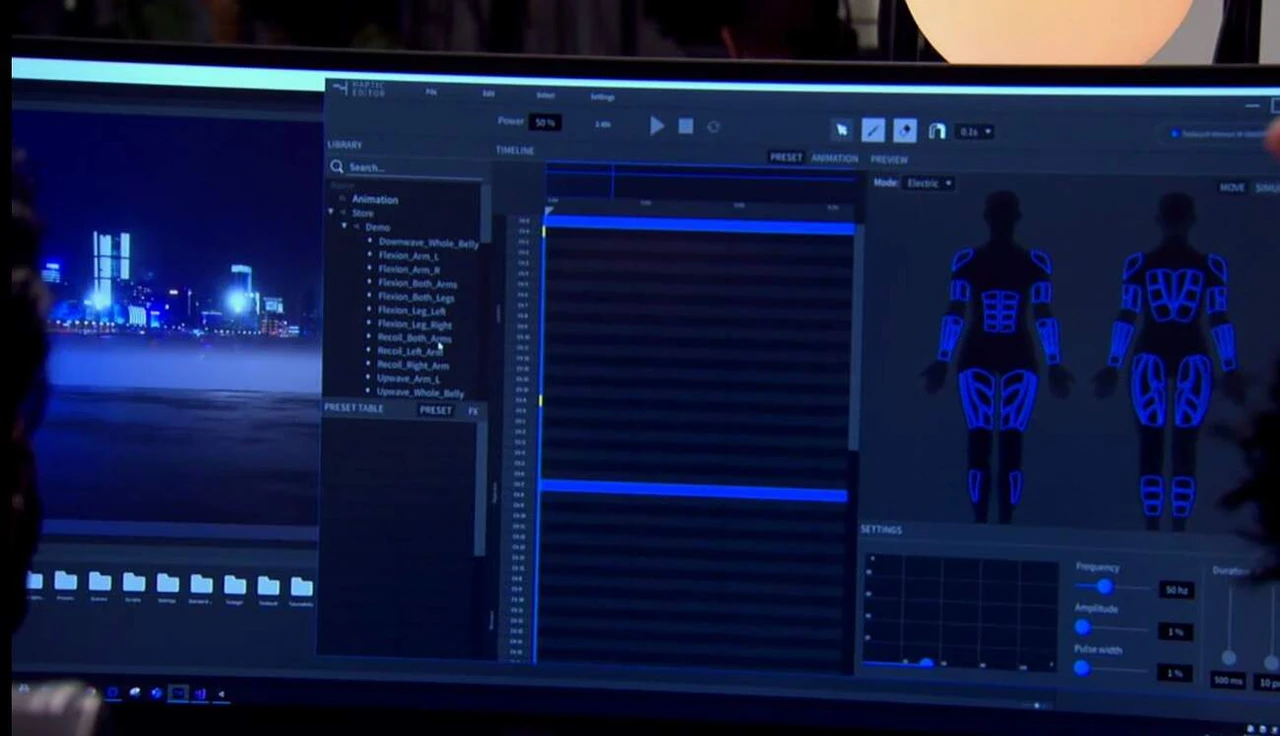Click the MOVE button in preview panel
The height and width of the screenshot is (736, 1280).
(x=1232, y=188)
